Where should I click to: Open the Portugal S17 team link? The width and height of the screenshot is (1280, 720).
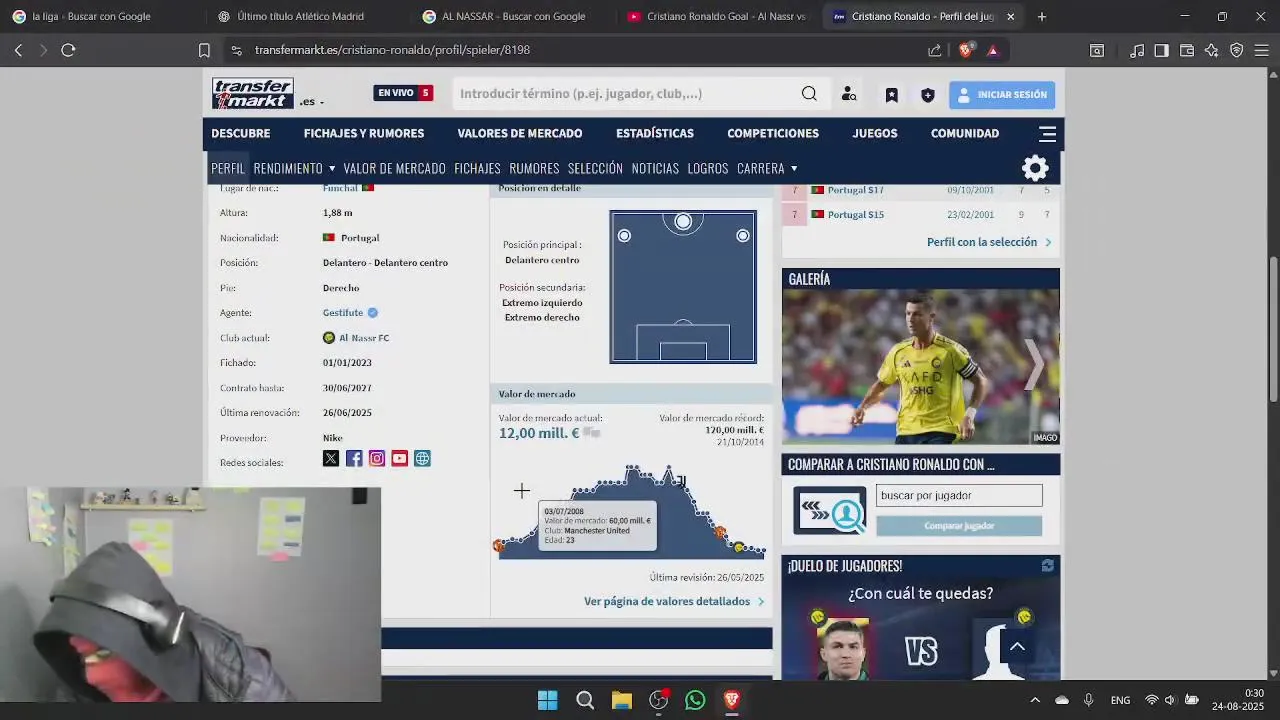(x=855, y=190)
